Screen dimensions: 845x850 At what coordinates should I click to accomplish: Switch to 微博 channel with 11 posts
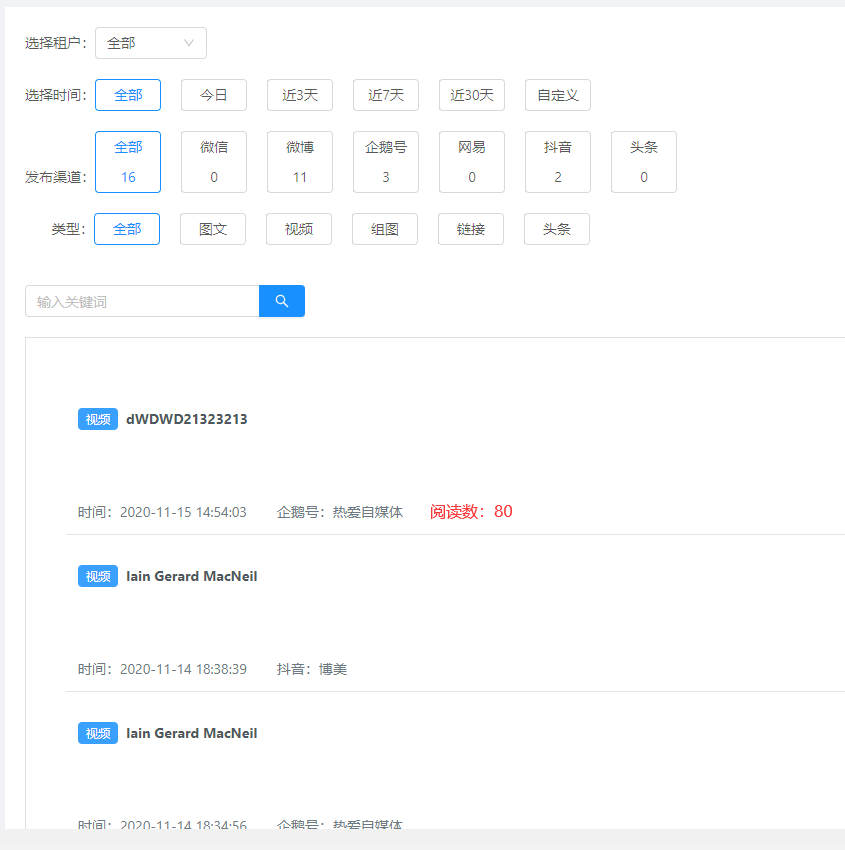299,161
